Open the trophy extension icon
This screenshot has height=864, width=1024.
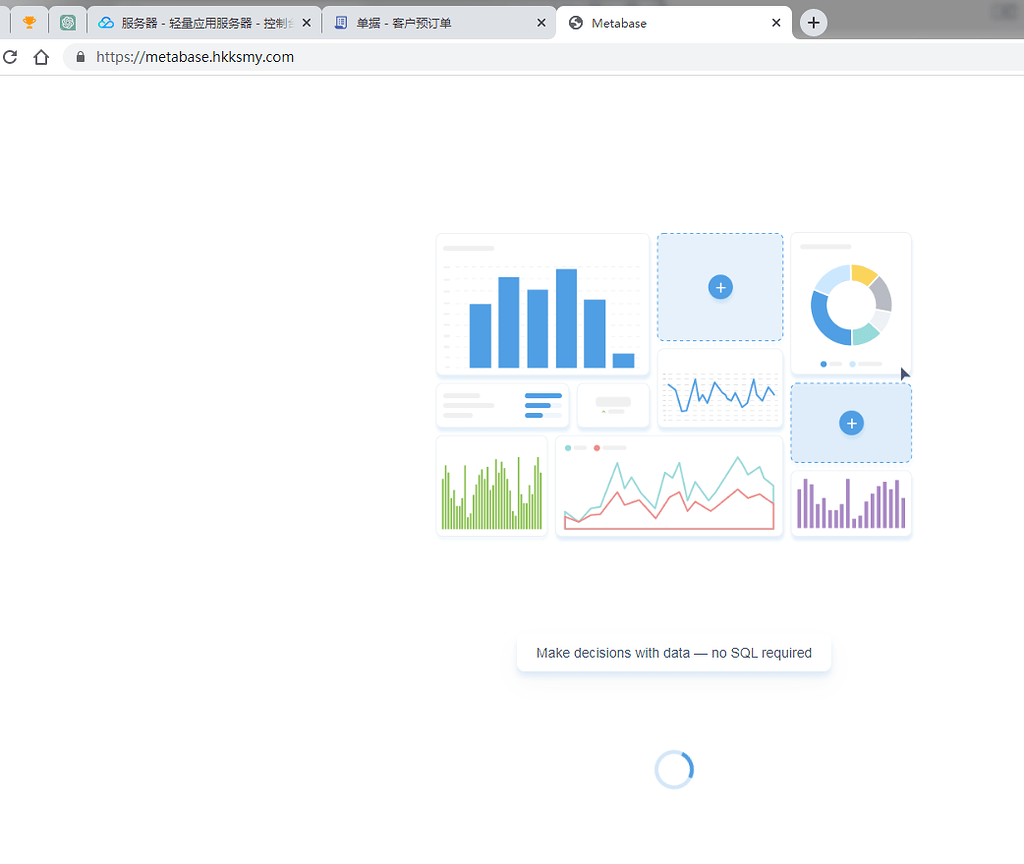(x=29, y=21)
